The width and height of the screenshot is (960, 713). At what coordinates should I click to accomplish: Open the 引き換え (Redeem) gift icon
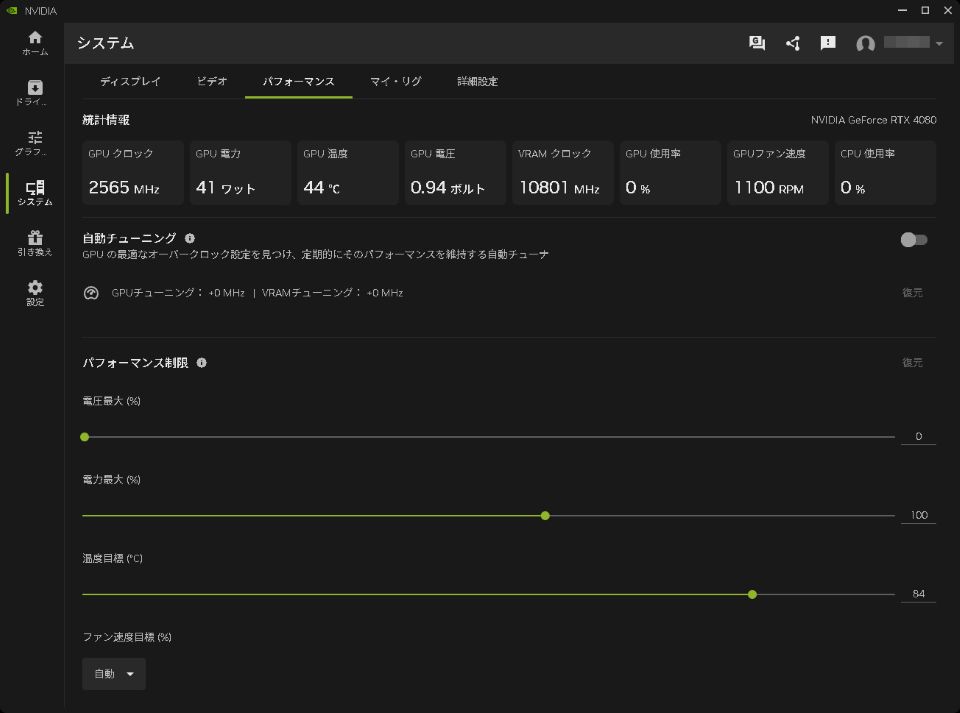click(x=35, y=243)
